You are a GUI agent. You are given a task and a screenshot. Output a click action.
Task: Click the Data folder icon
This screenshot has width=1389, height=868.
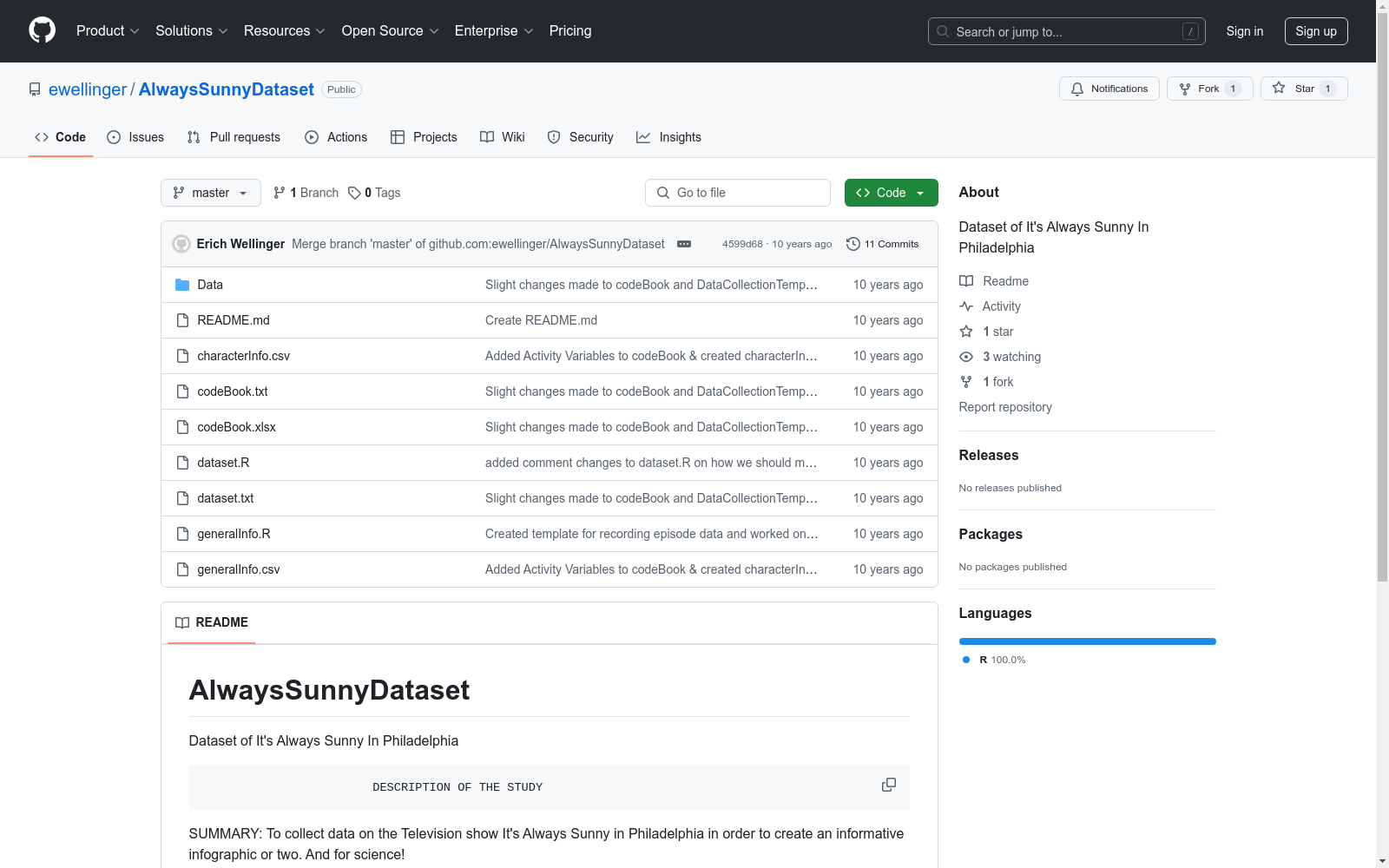coord(182,285)
